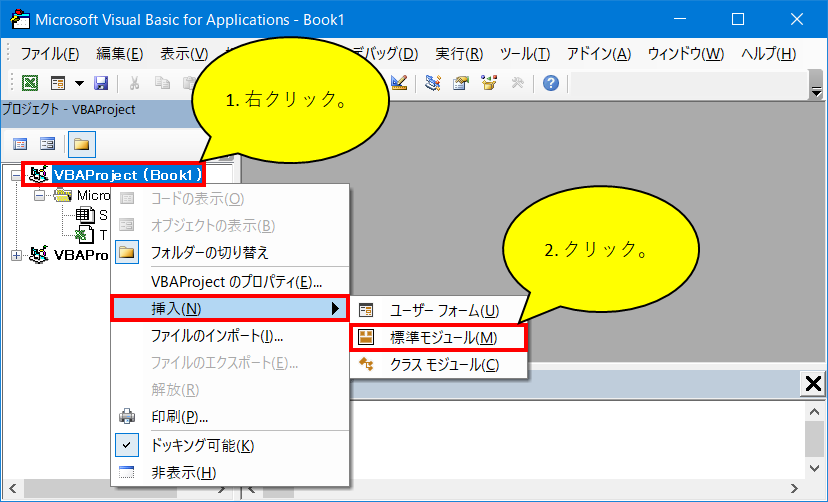
Task: Open the Project Explorer toolbar icon
Action: [433, 83]
